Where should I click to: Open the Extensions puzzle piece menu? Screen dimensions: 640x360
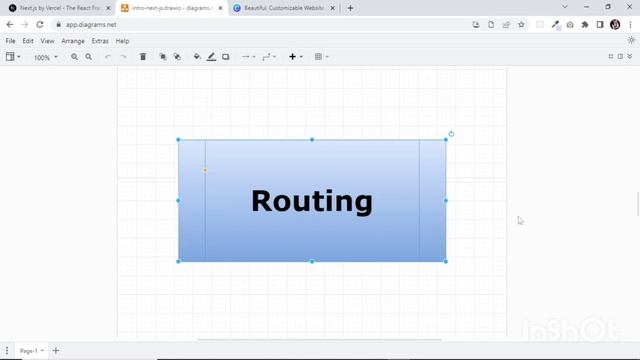click(x=585, y=24)
